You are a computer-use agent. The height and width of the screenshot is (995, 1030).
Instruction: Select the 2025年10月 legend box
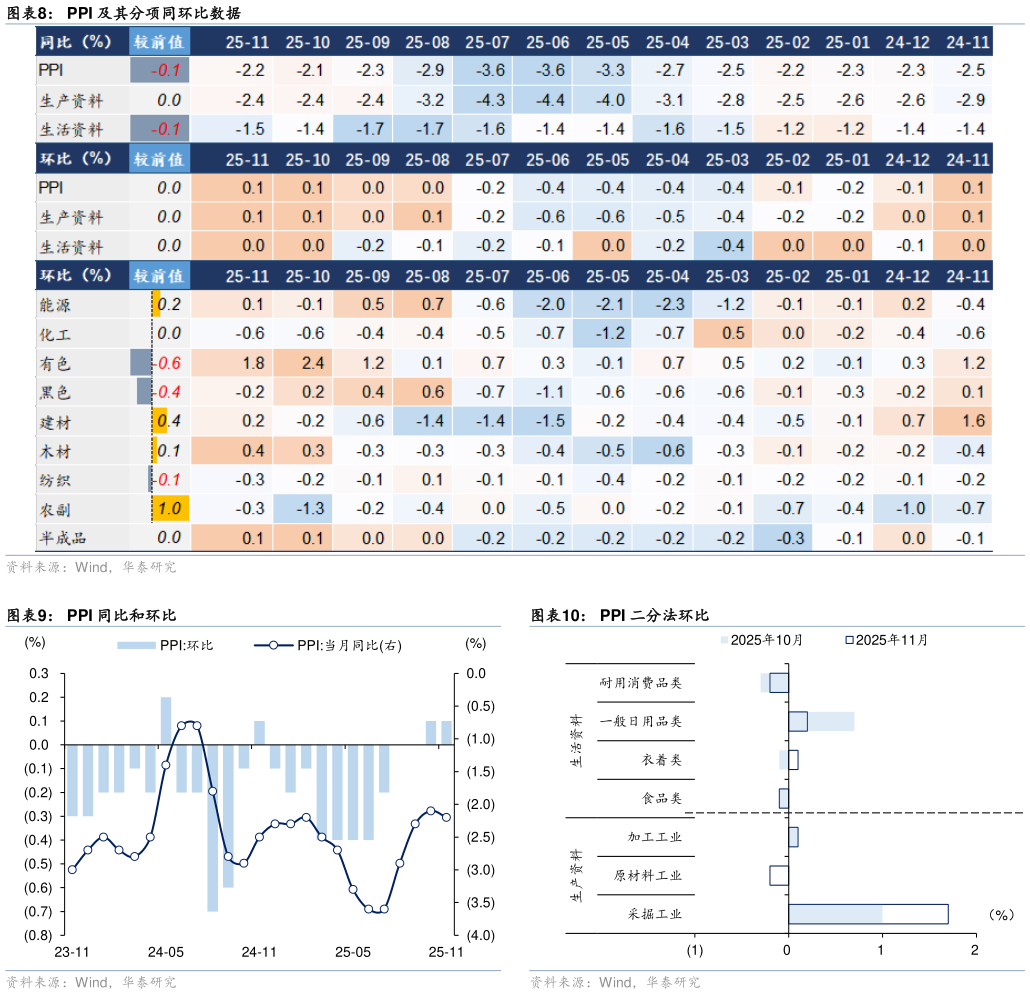coord(724,640)
